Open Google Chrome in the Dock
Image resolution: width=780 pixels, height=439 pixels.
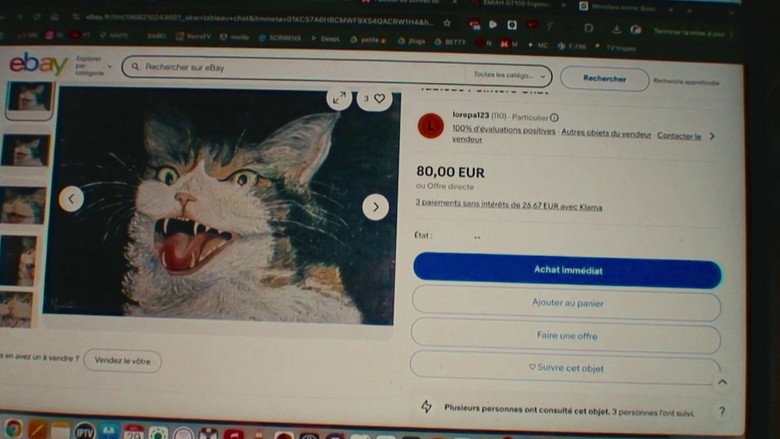[13, 429]
